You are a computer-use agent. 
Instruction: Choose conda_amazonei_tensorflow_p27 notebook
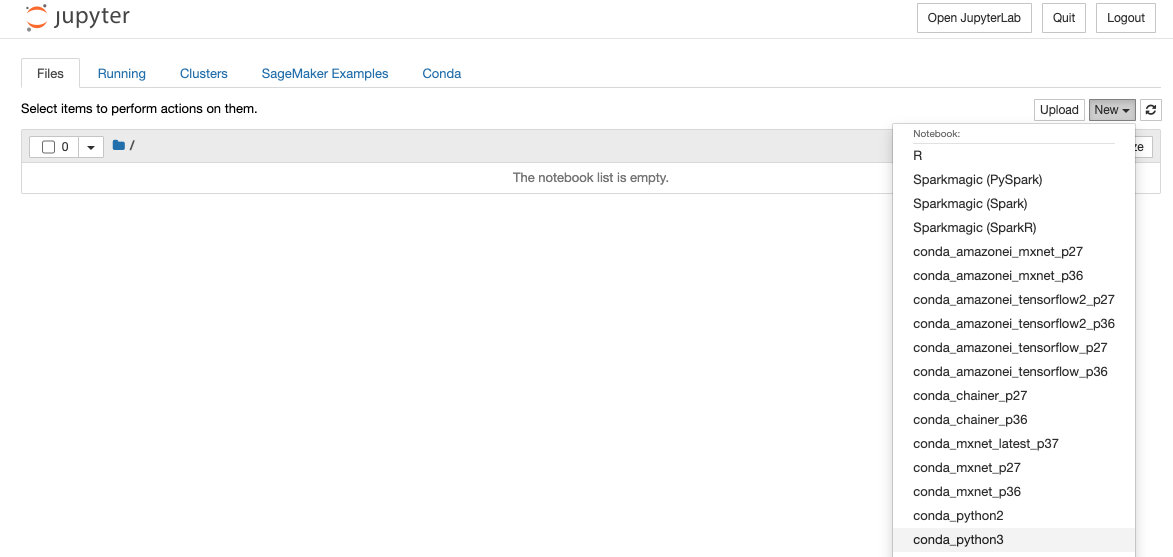[x=1014, y=348]
